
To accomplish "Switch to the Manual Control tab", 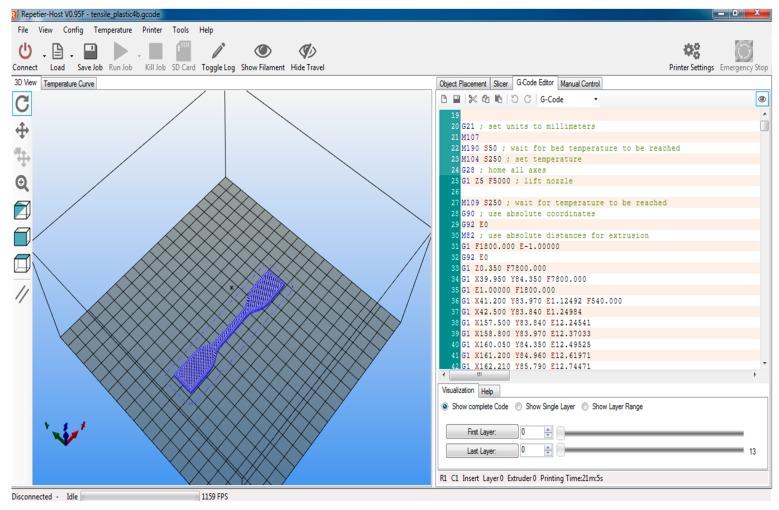I will 580,84.
